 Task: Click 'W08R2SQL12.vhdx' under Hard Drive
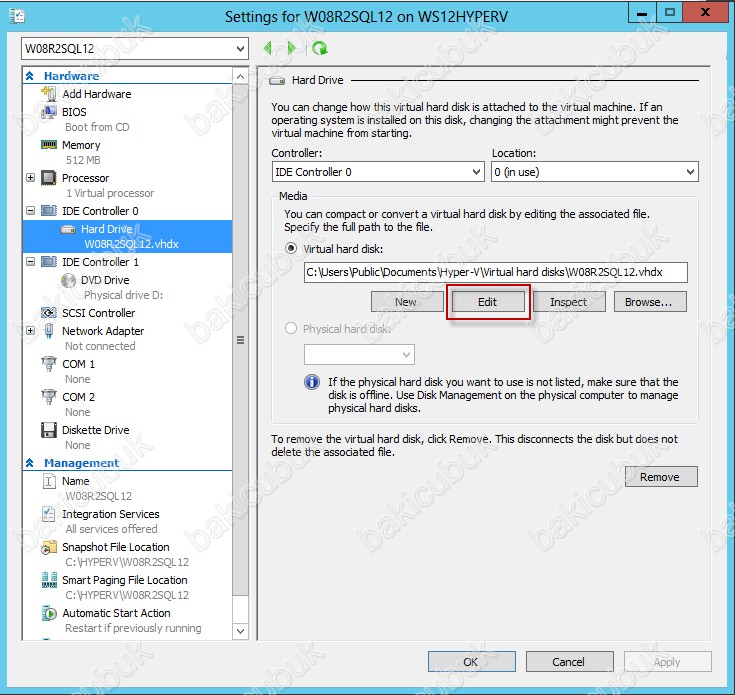coord(131,244)
